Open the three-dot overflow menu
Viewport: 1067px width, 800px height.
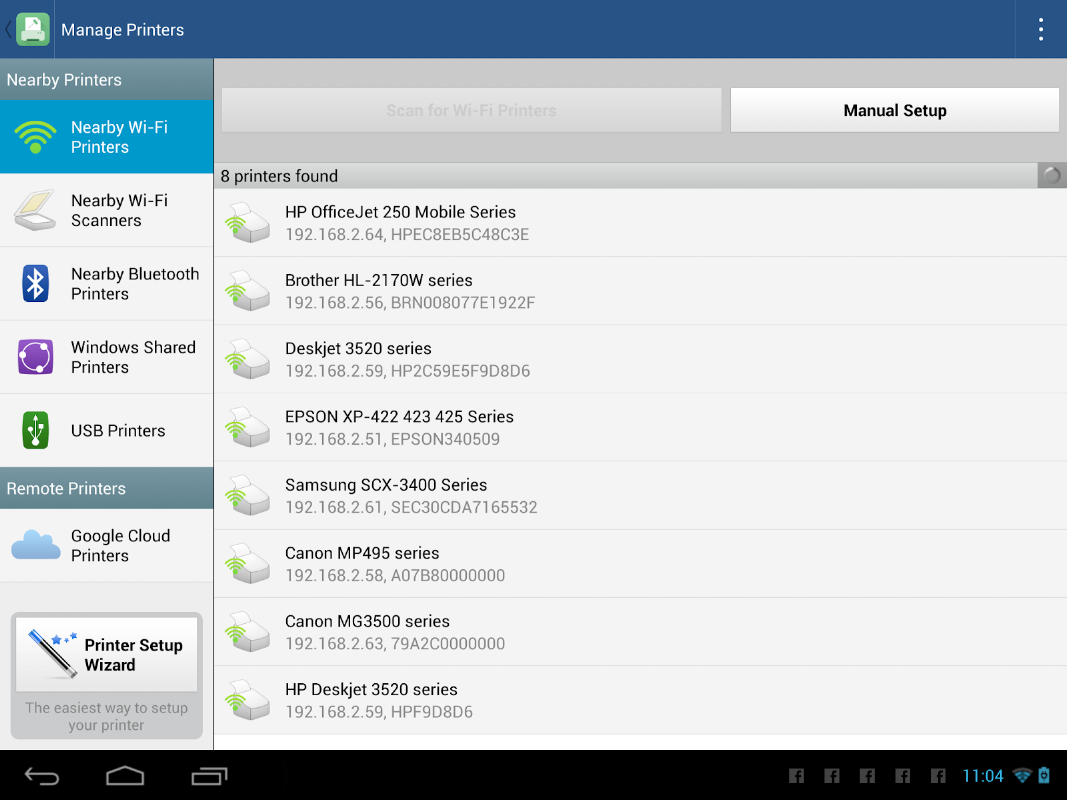1040,29
